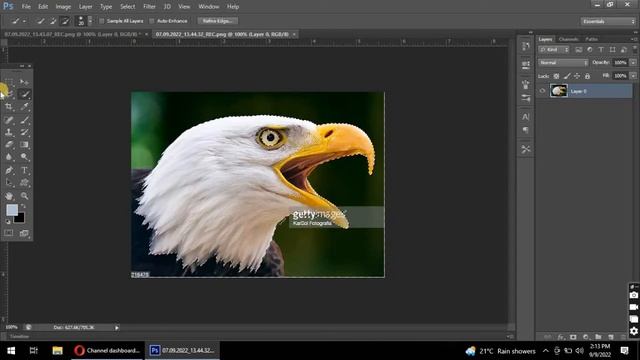The image size is (640, 360).
Task: Switch to the first document tab 13.43.07
Action: click(72, 34)
